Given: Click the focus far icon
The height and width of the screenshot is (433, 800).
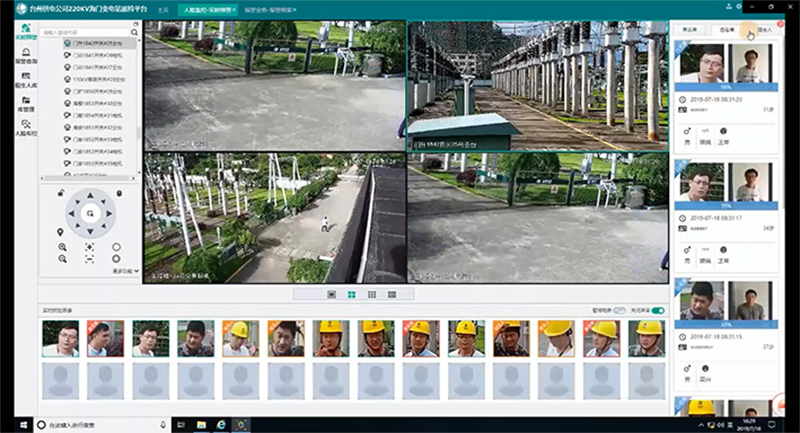Looking at the screenshot, I should coord(89,259).
